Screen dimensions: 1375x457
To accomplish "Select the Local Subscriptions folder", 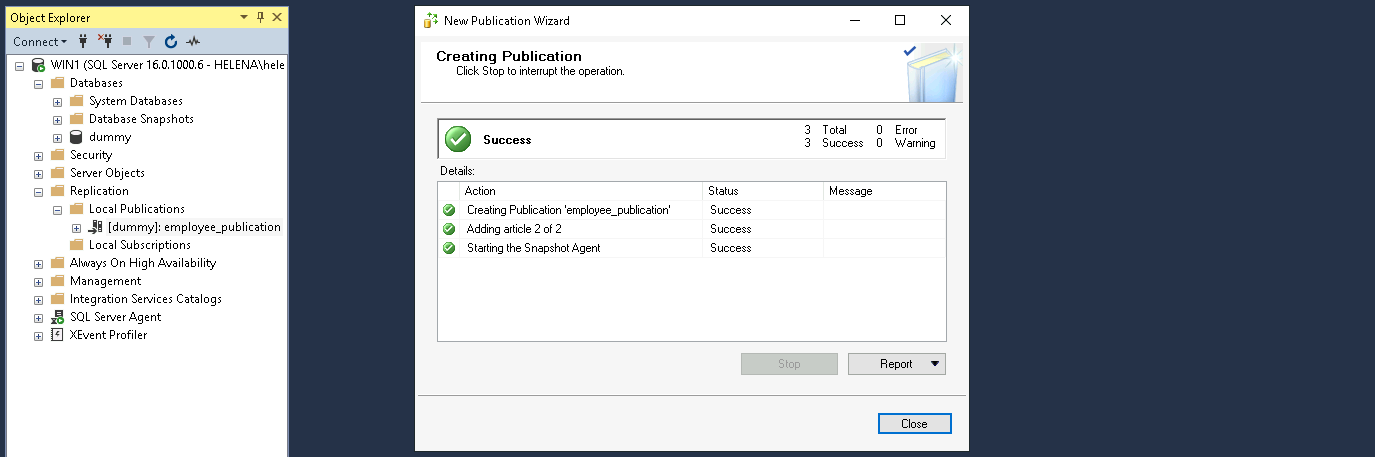I will pos(139,245).
